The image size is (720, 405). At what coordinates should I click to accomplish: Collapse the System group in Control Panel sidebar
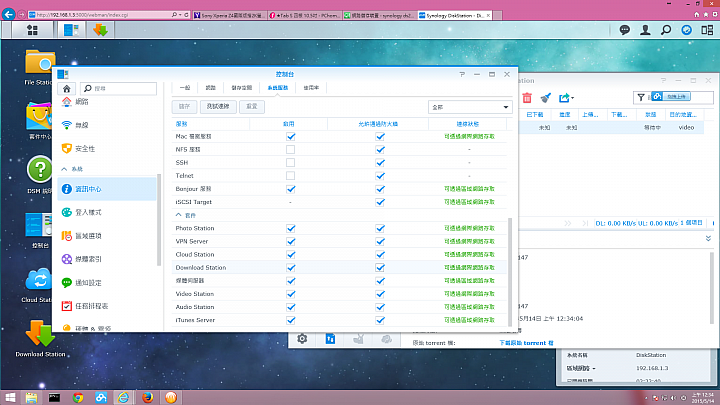64,169
